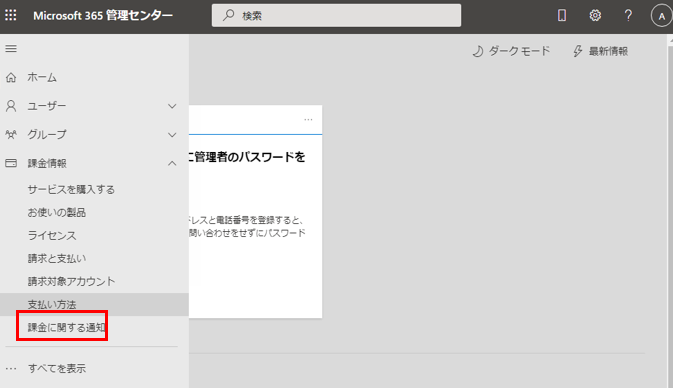Click the 検索 search box
673x388 pixels.
(336, 15)
